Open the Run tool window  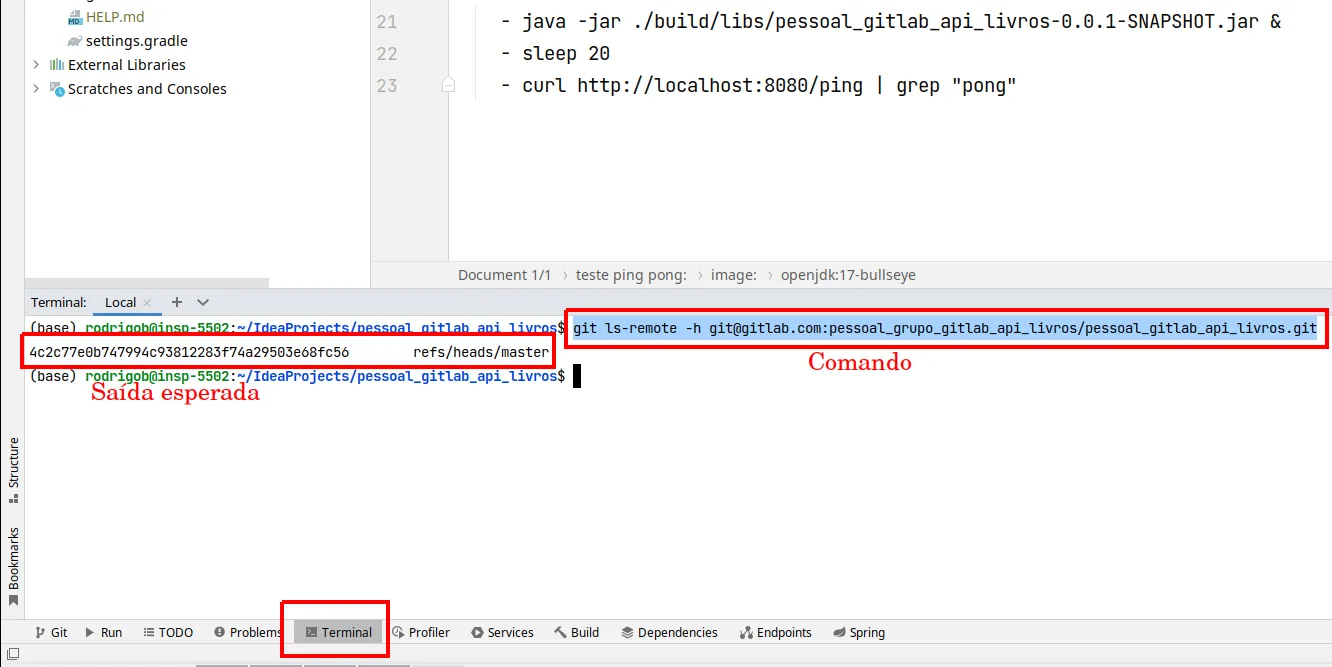pyautogui.click(x=103, y=632)
